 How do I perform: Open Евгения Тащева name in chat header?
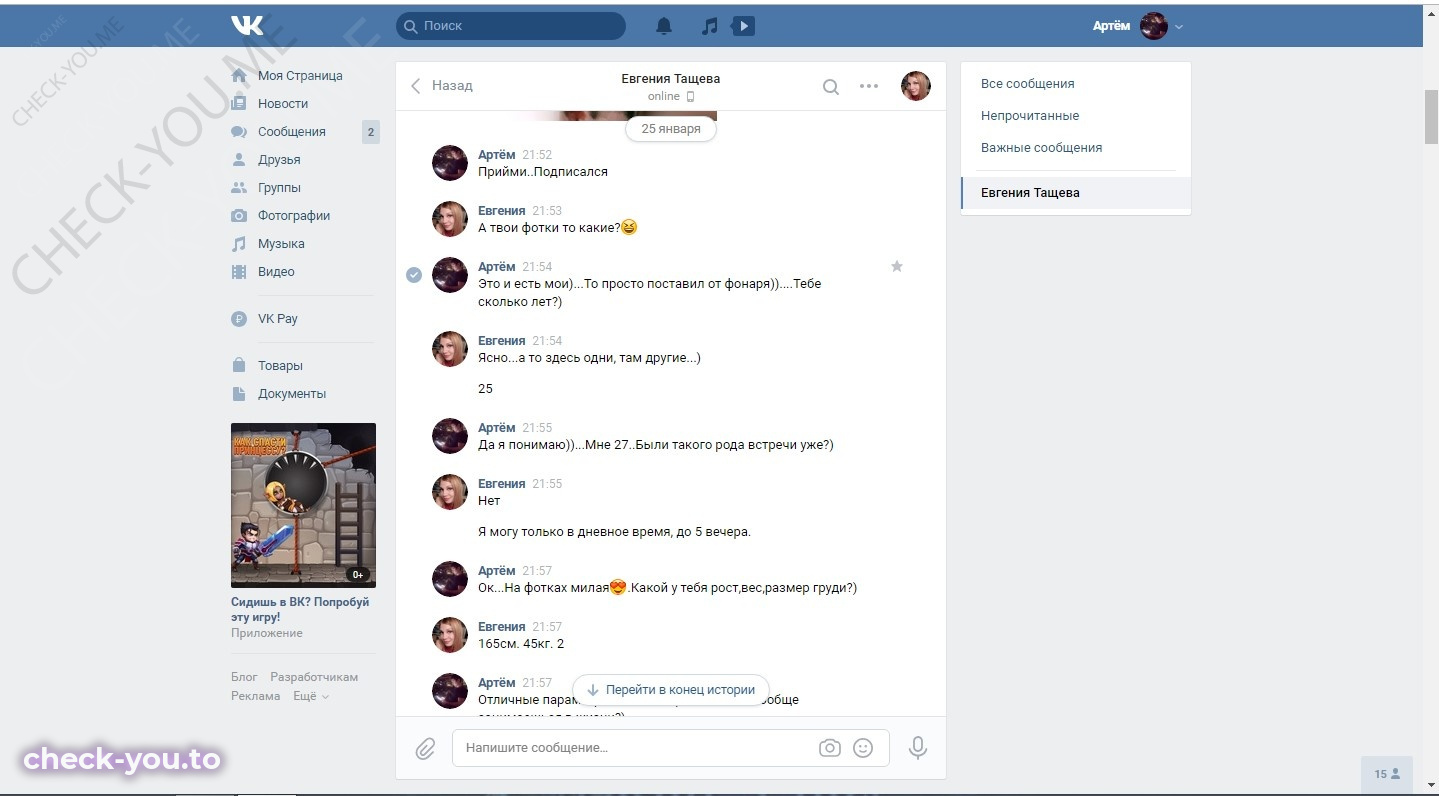click(x=670, y=79)
